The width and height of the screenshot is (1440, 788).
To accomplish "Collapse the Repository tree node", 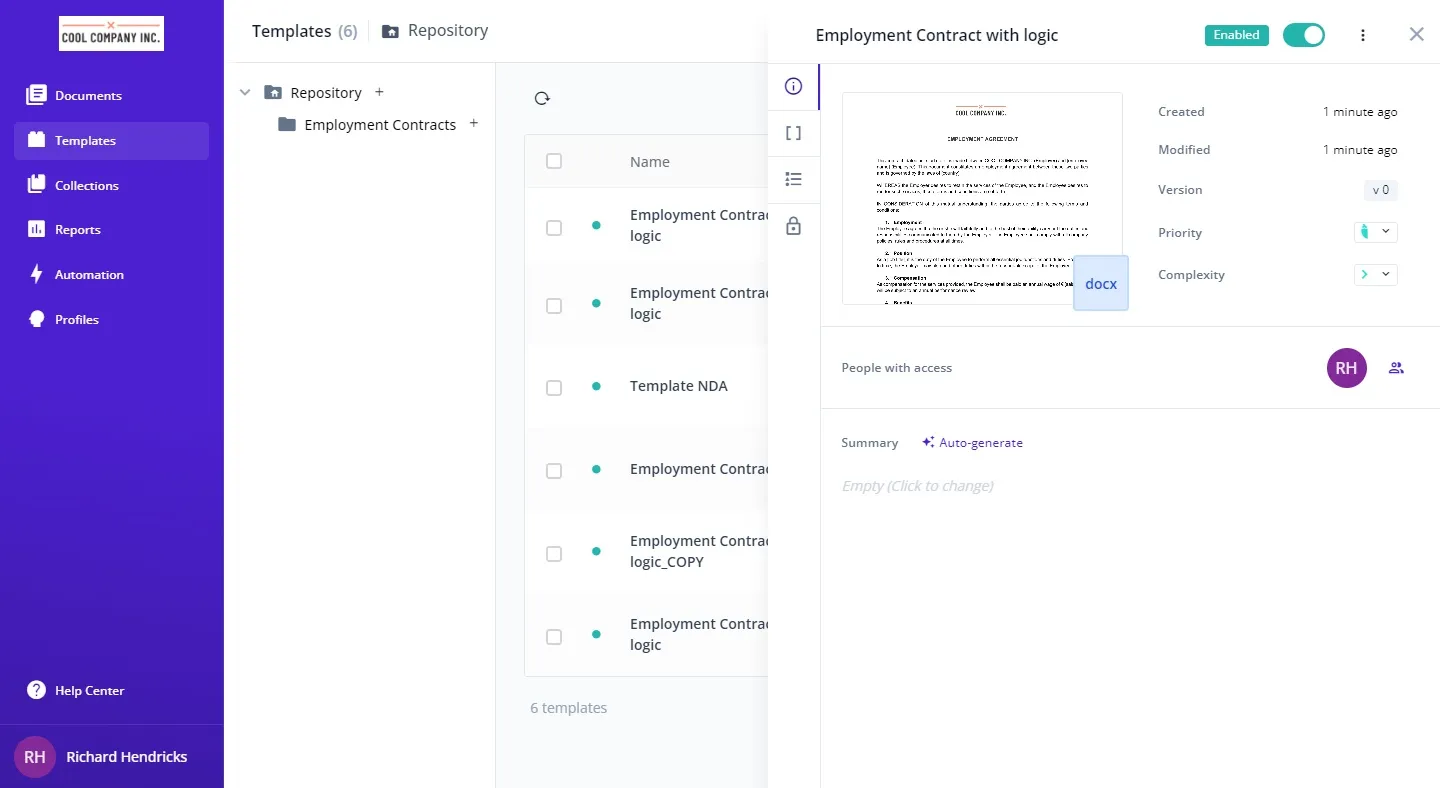I will pyautogui.click(x=245, y=93).
